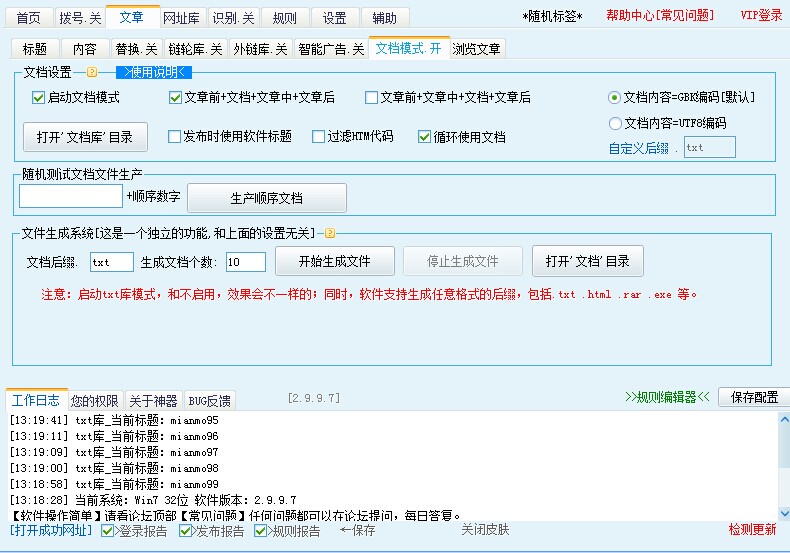Open the >>规则编辑器<< panel
Image resolution: width=790 pixels, height=553 pixels.
[x=667, y=397]
